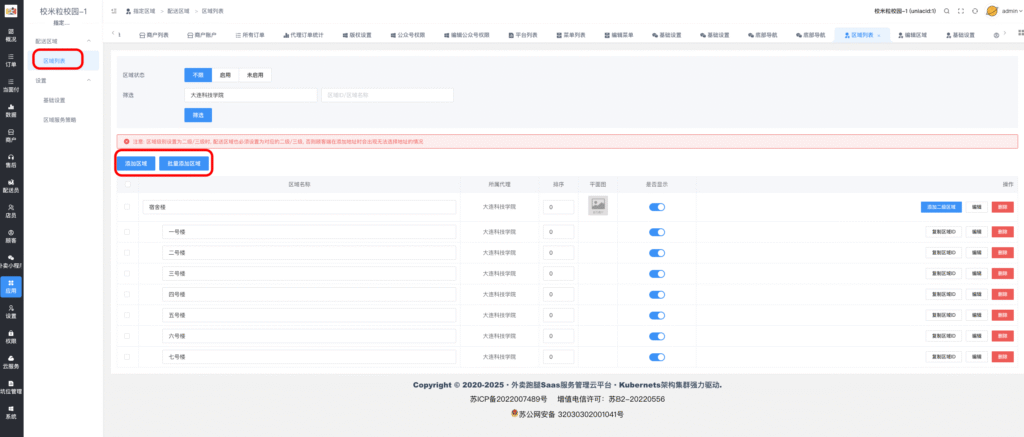Open the 店员 staff sidebar icon
This screenshot has width=1024, height=437.
11,210
